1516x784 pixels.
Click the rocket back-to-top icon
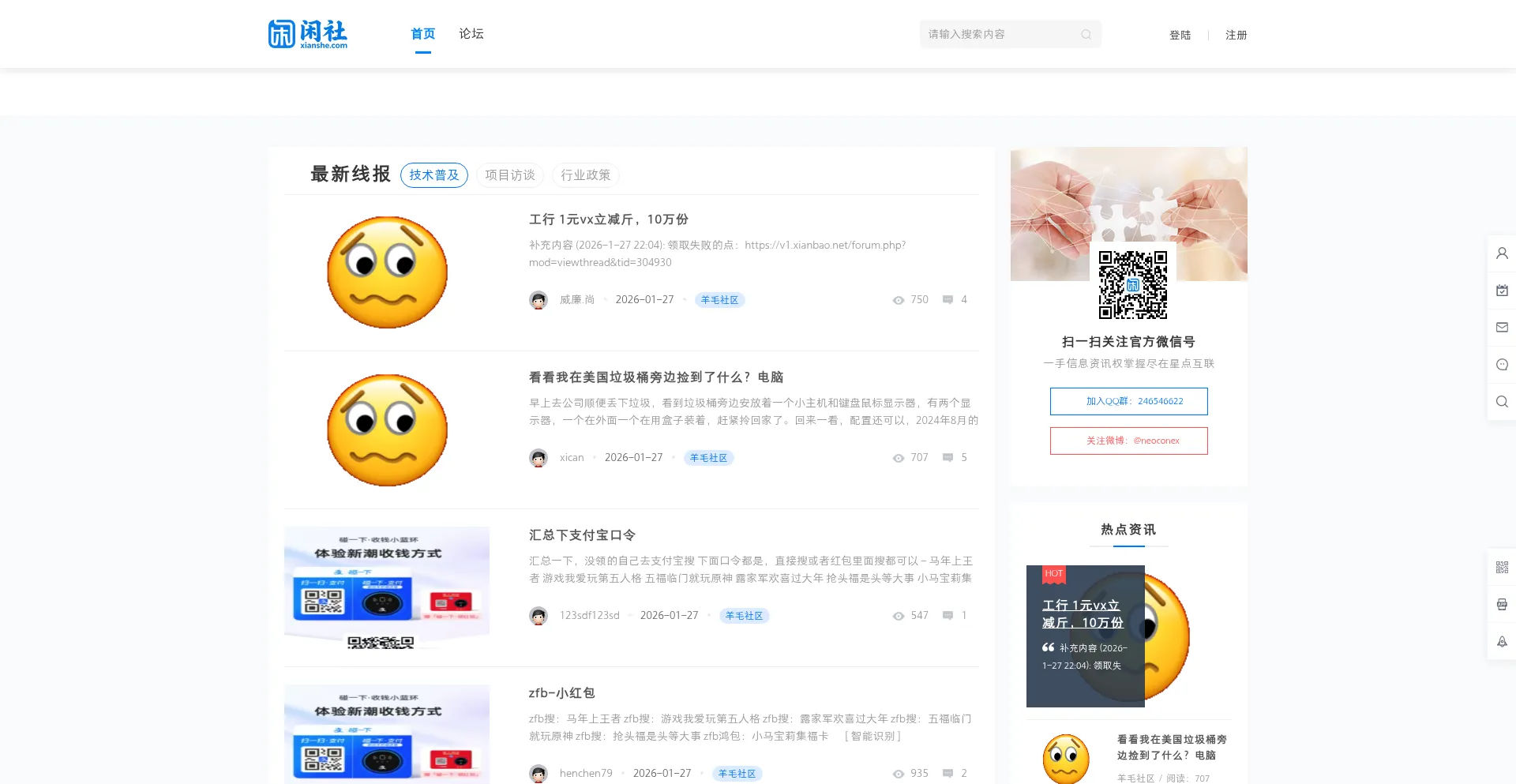(1502, 641)
